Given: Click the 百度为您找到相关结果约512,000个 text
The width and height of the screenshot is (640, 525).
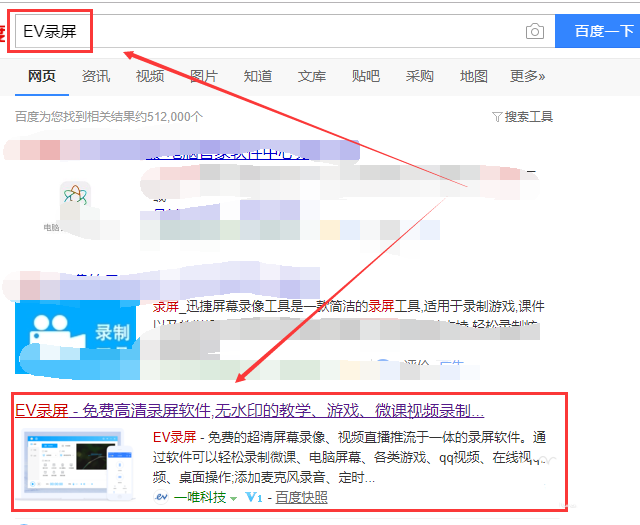Looking at the screenshot, I should pos(109,117).
